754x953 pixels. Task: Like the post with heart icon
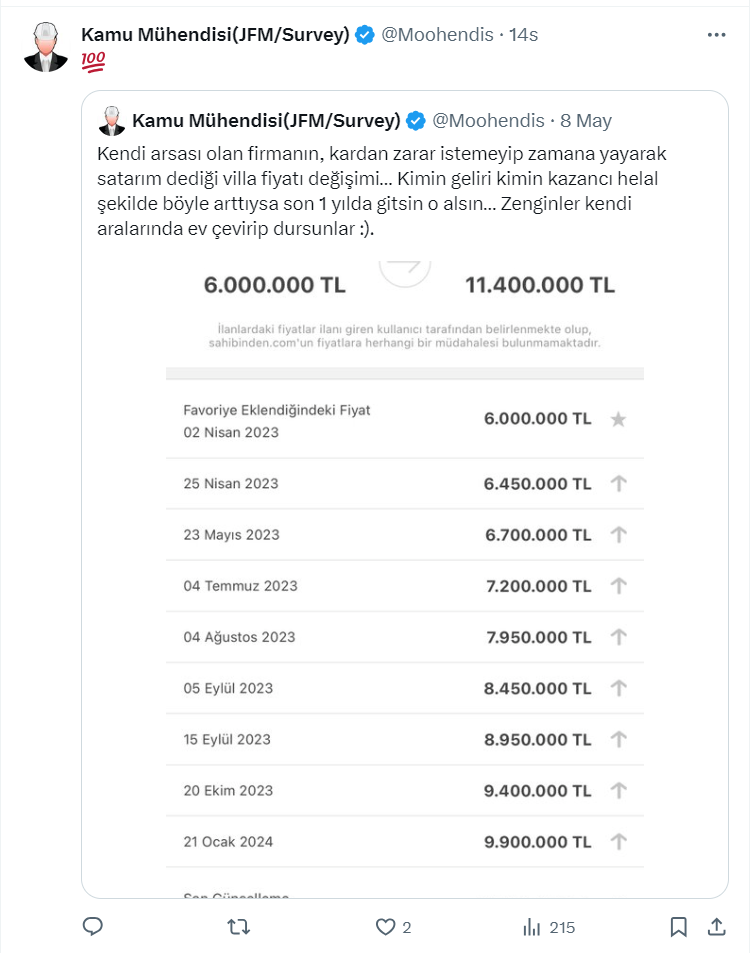click(x=385, y=927)
